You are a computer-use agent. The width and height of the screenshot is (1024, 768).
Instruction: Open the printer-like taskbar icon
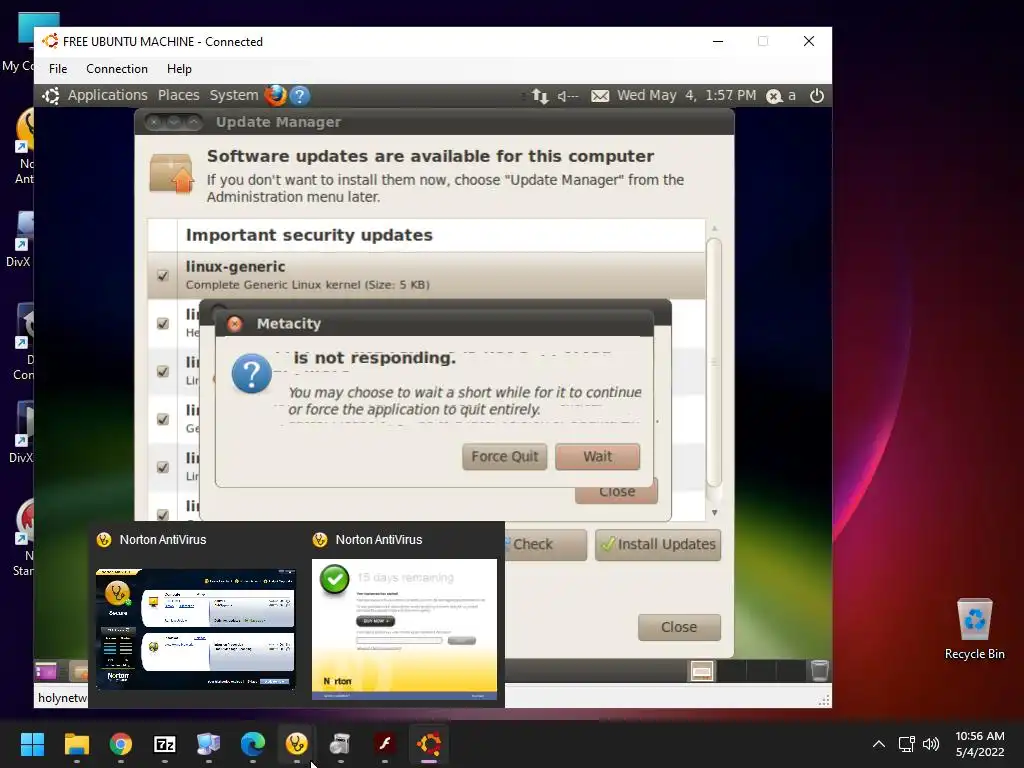[341, 744]
